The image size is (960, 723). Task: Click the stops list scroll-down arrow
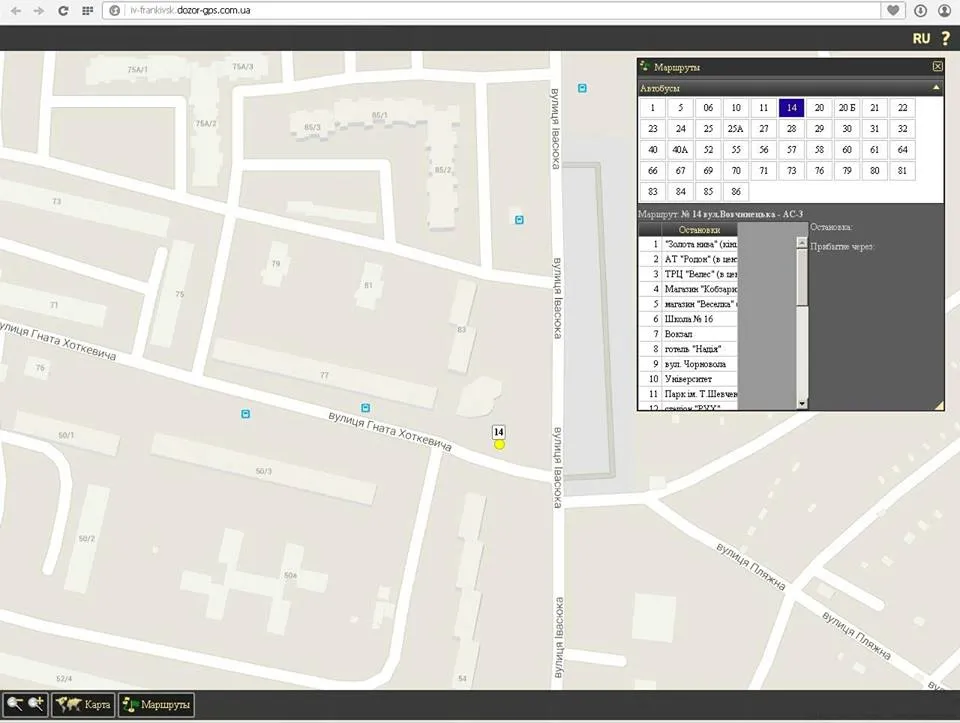coord(801,403)
